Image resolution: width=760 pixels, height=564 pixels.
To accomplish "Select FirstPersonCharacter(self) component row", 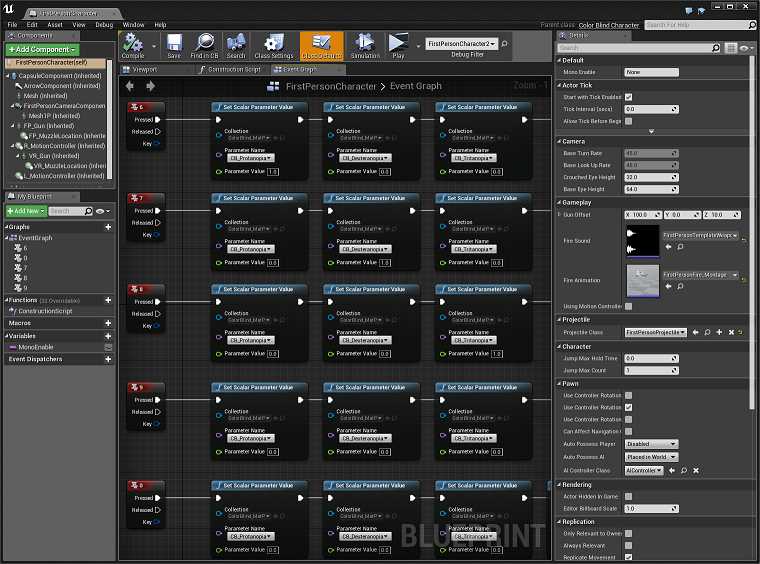I will (55, 63).
